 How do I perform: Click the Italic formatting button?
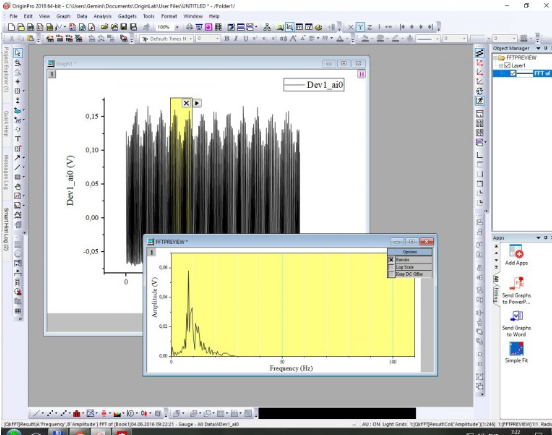(236, 39)
